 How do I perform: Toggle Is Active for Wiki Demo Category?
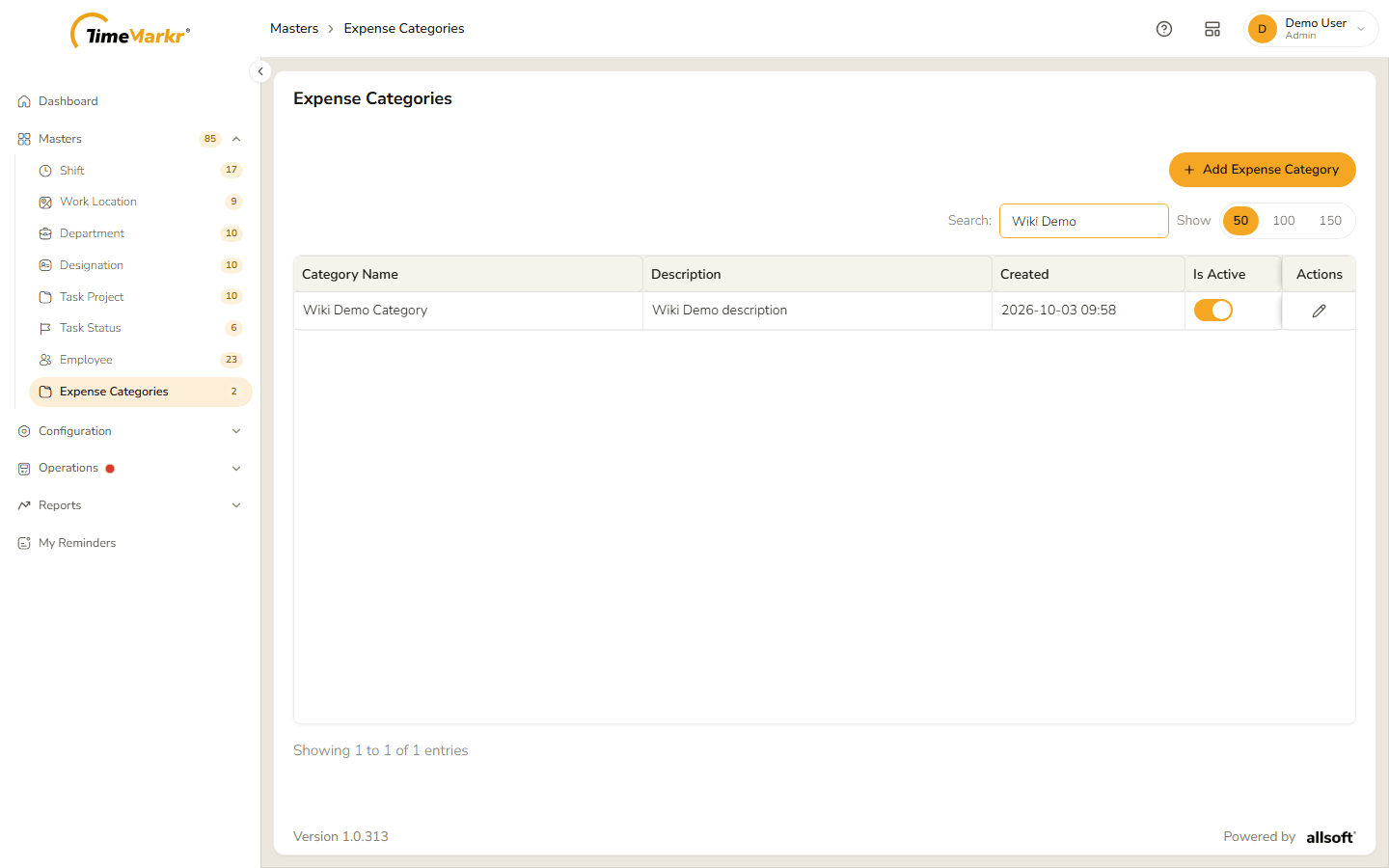coord(1213,311)
